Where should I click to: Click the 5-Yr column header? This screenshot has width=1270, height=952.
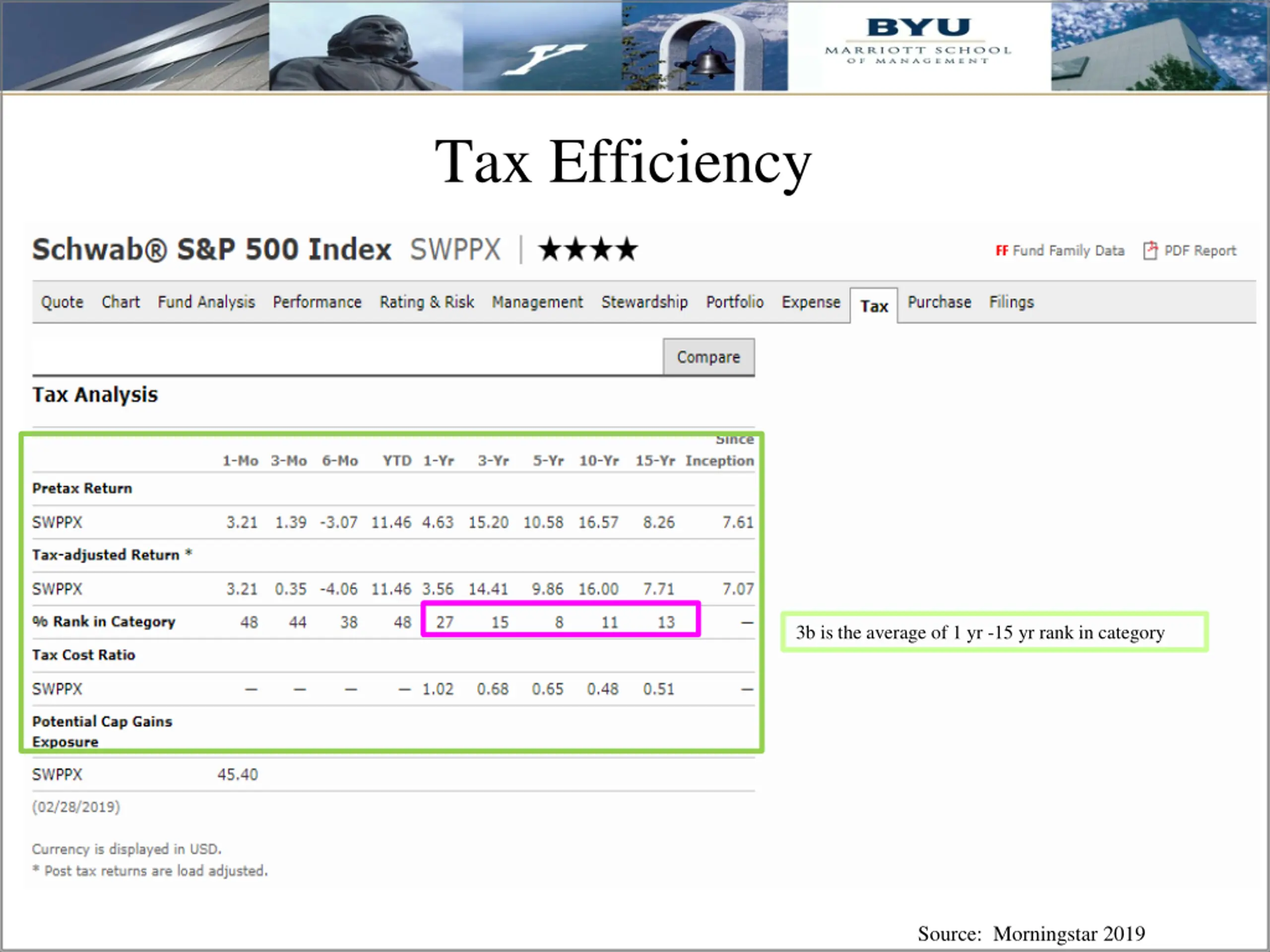(x=548, y=461)
